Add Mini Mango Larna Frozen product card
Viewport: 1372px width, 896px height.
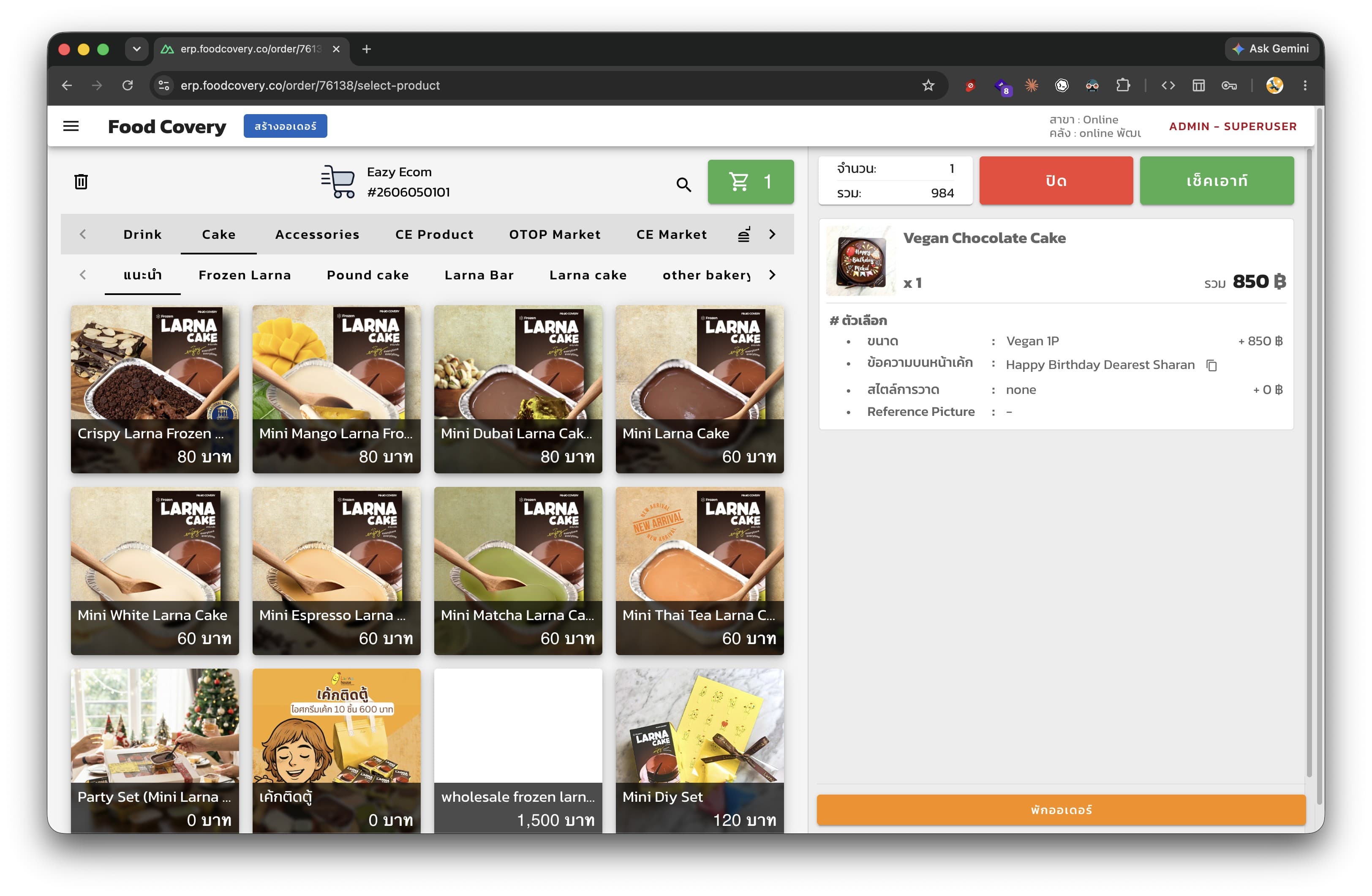pos(337,389)
